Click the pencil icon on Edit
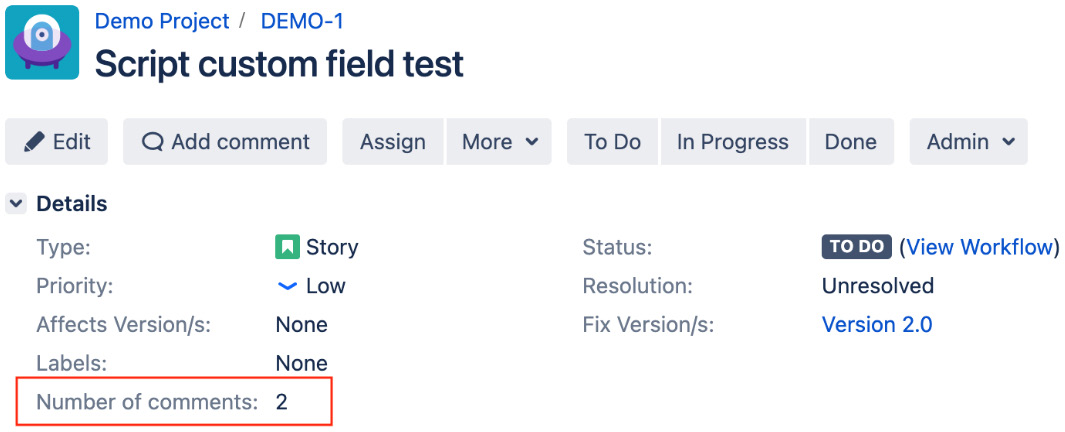Image resolution: width=1065 pixels, height=432 pixels. [33, 142]
